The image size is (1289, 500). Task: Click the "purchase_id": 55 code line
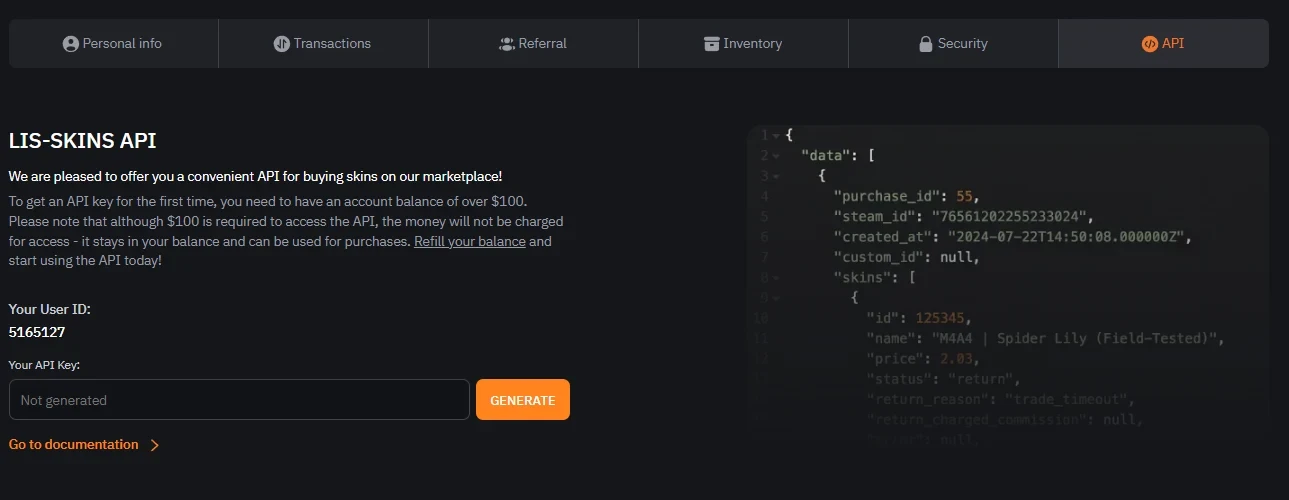(906, 196)
